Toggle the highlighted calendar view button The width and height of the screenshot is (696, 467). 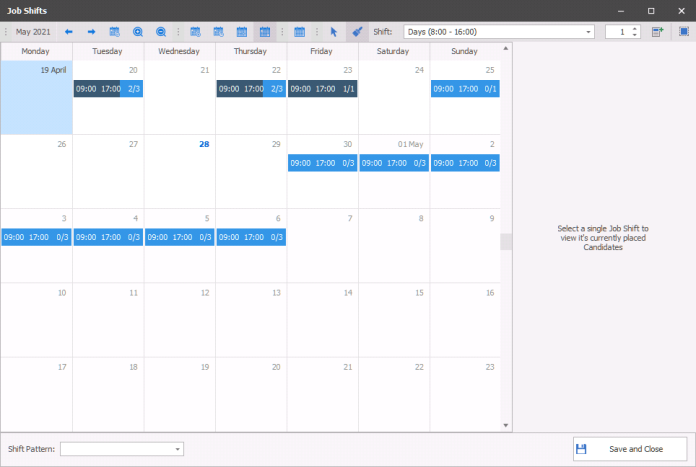(265, 32)
